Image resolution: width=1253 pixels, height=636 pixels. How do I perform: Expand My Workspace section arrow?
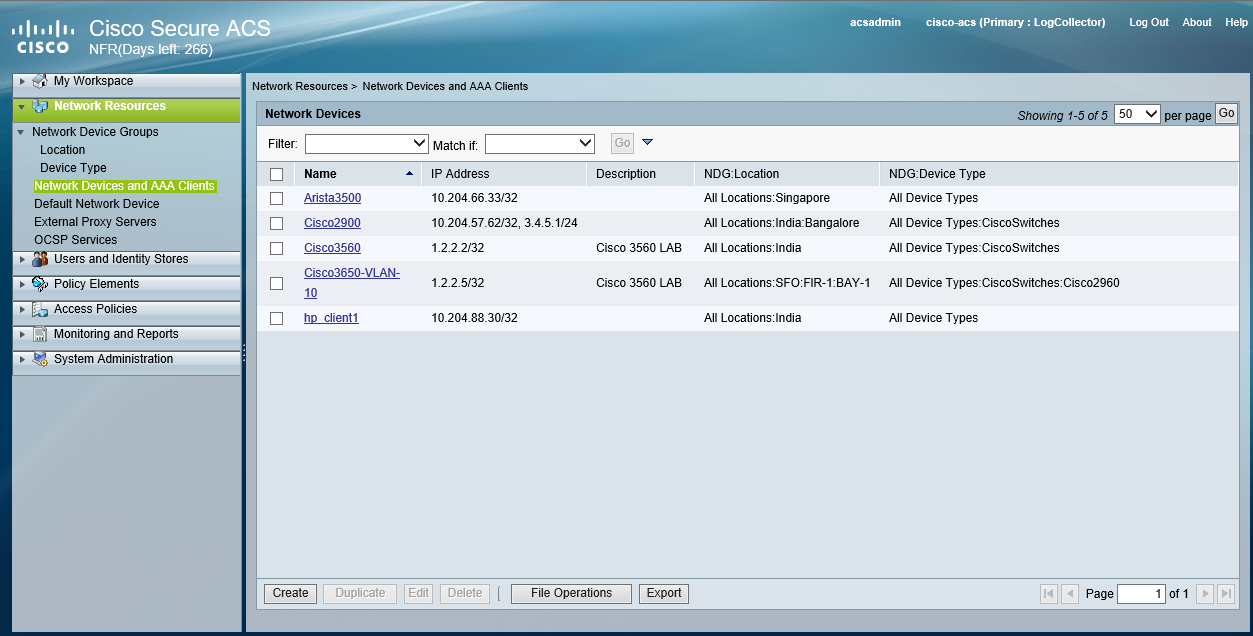[22, 81]
